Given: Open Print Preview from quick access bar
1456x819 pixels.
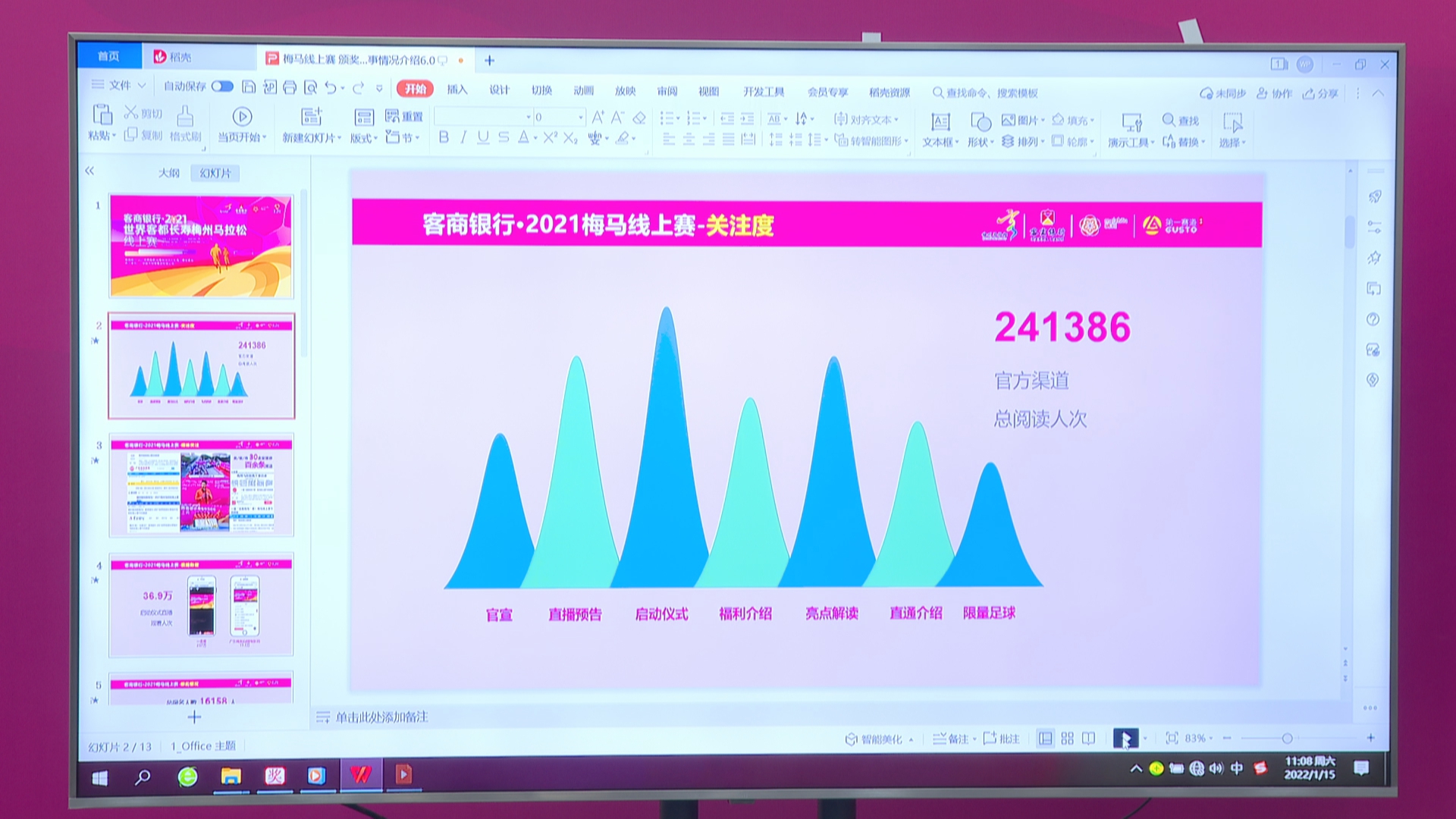Looking at the screenshot, I should click(x=310, y=87).
